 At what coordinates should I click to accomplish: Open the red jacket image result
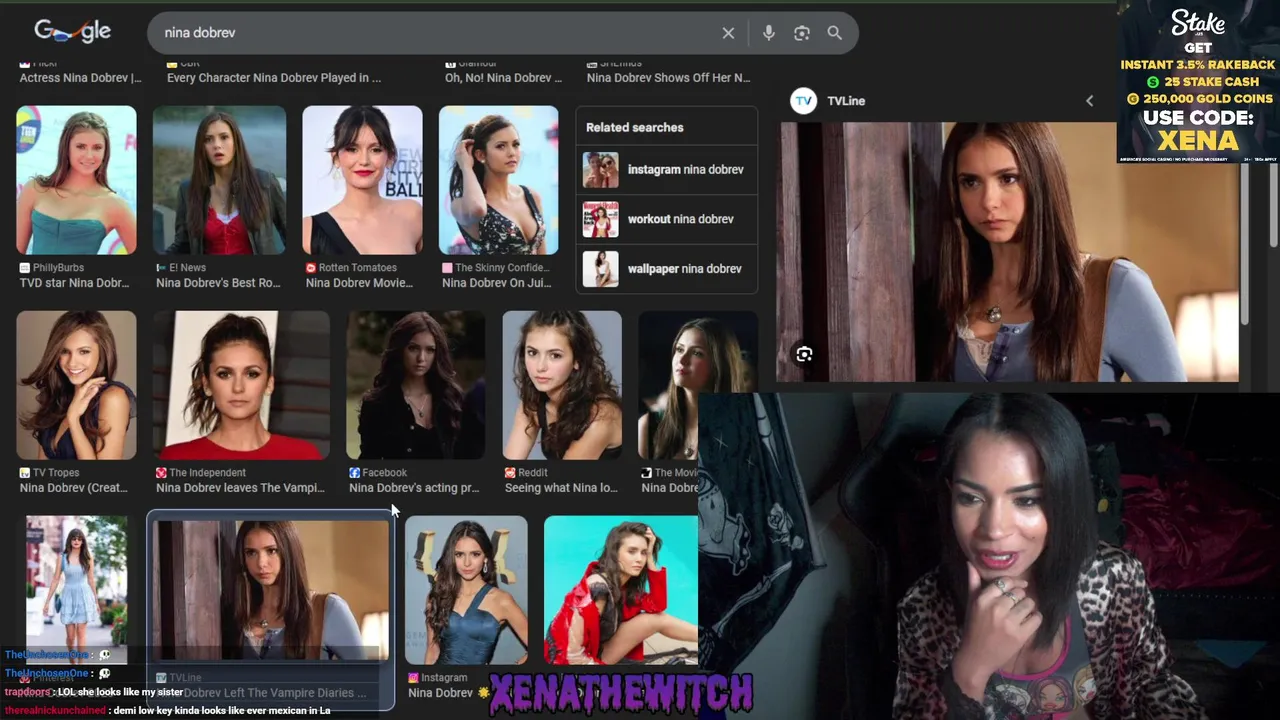[x=621, y=590]
